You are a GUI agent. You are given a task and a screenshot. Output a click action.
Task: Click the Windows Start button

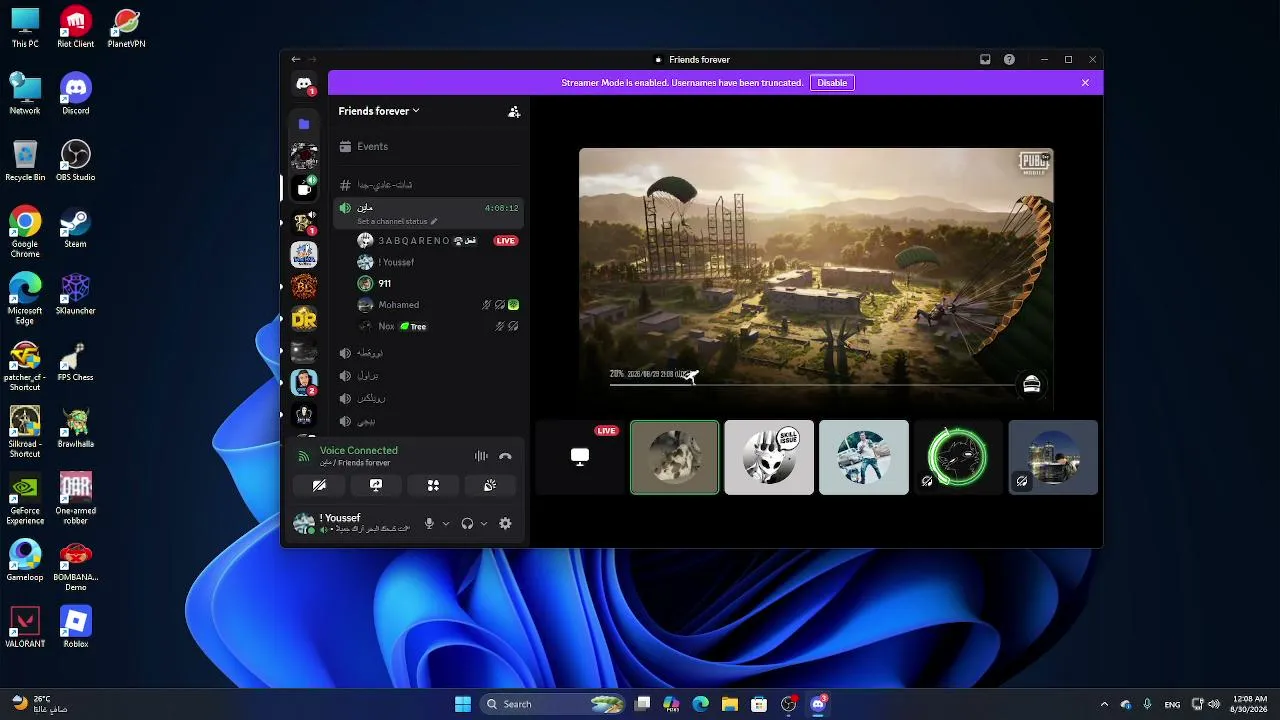point(463,704)
